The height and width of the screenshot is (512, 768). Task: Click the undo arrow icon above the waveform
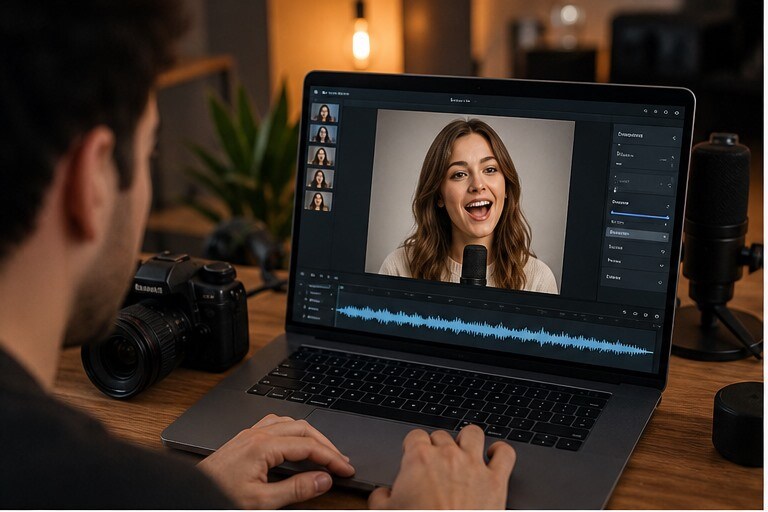coord(624,312)
